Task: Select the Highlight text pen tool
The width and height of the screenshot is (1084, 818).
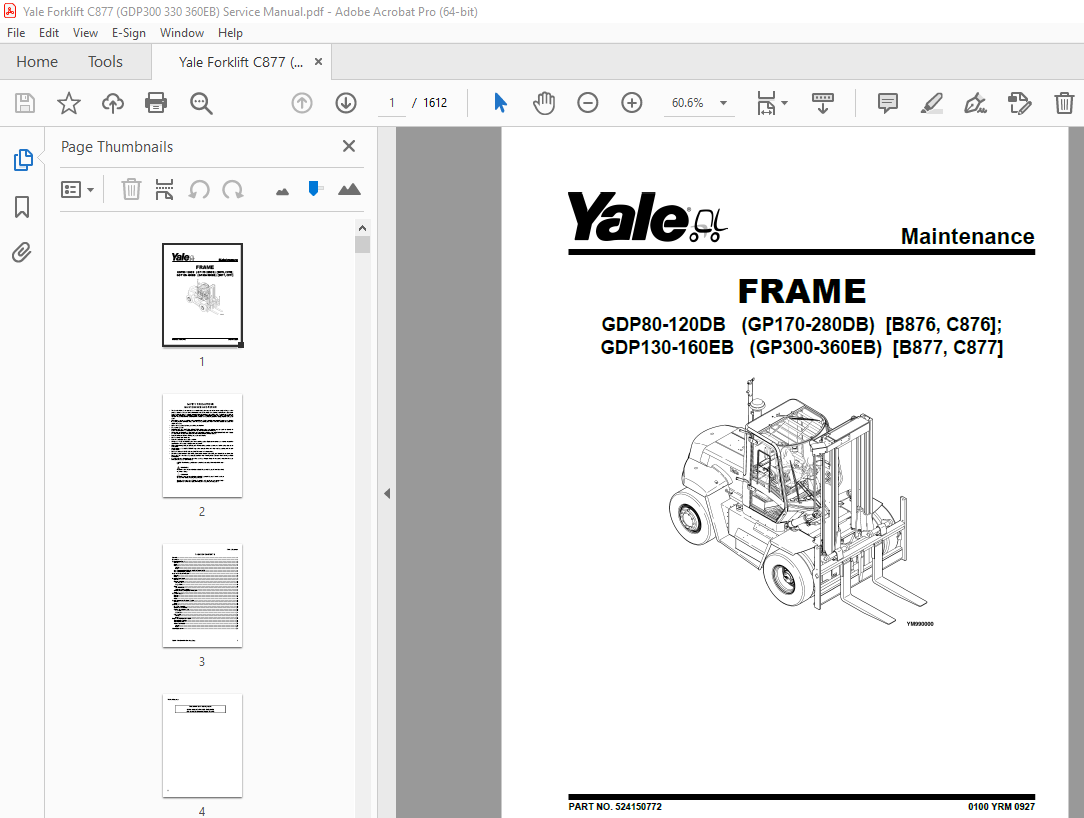Action: pos(932,103)
